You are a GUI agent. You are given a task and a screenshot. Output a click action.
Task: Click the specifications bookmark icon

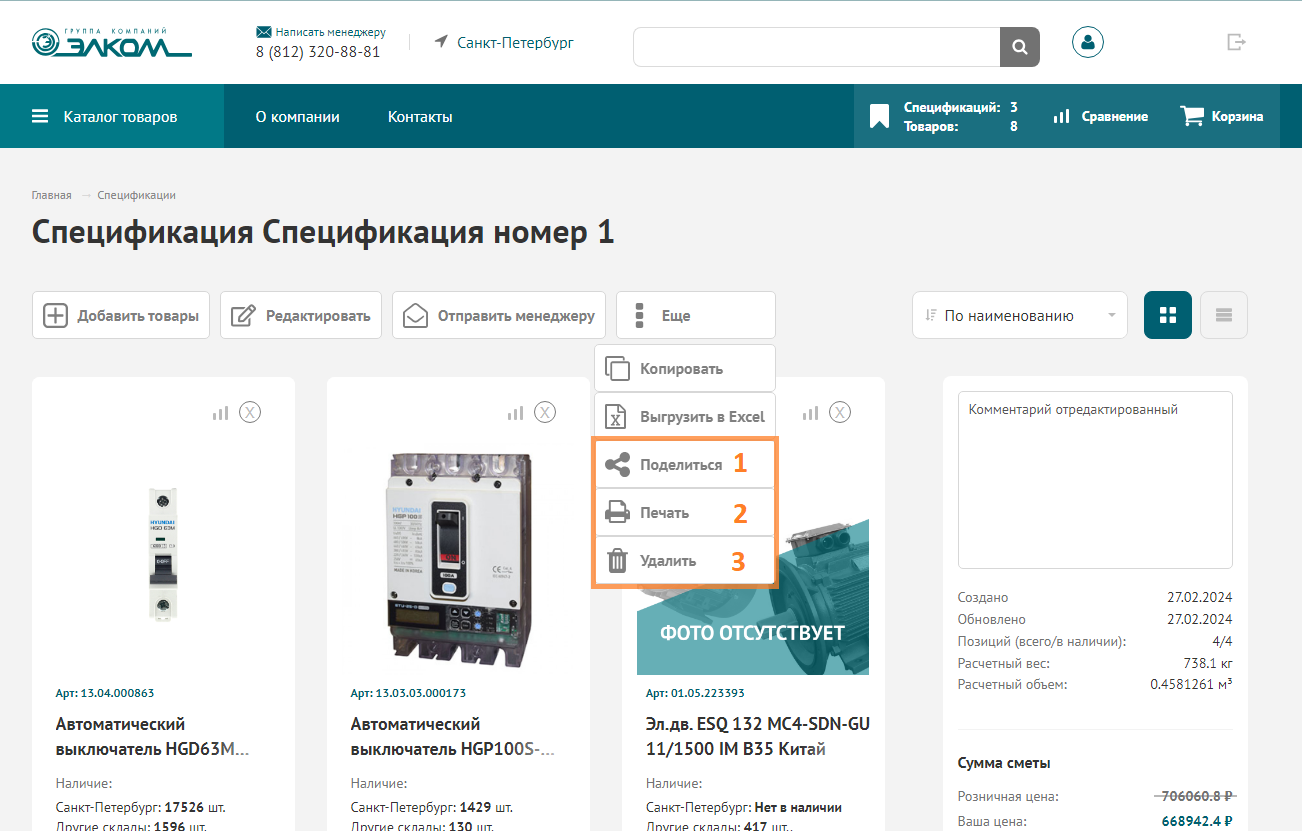click(x=879, y=117)
